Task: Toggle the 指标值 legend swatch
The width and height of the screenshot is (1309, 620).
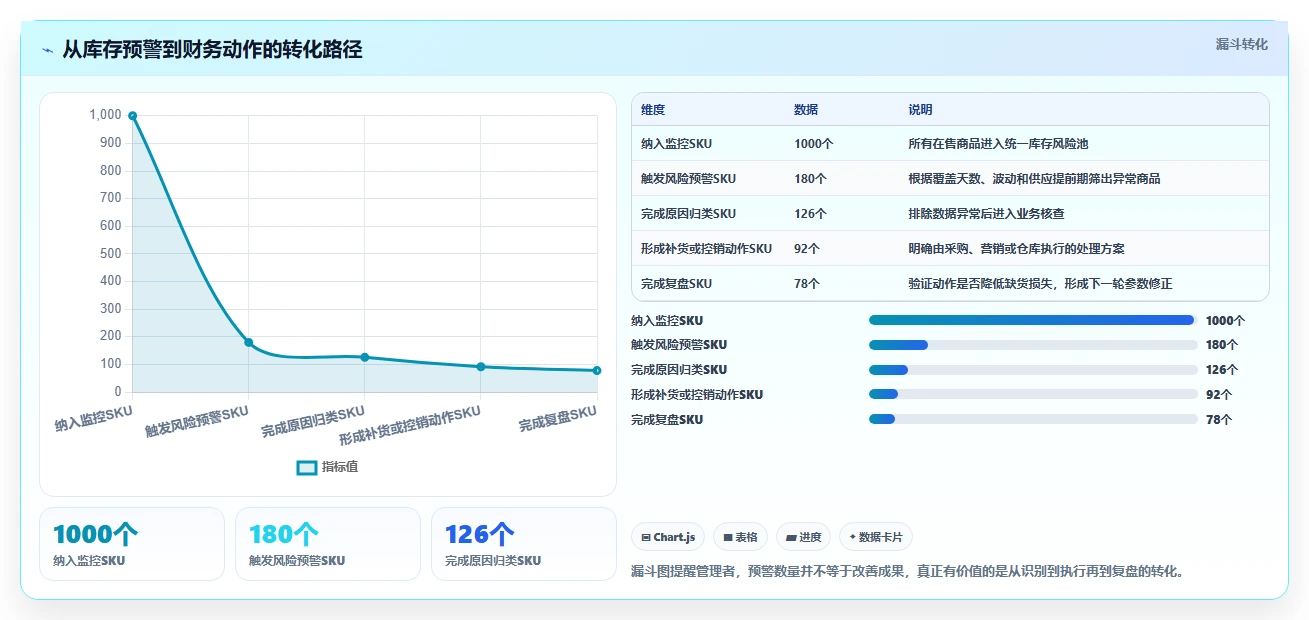Action: [307, 467]
